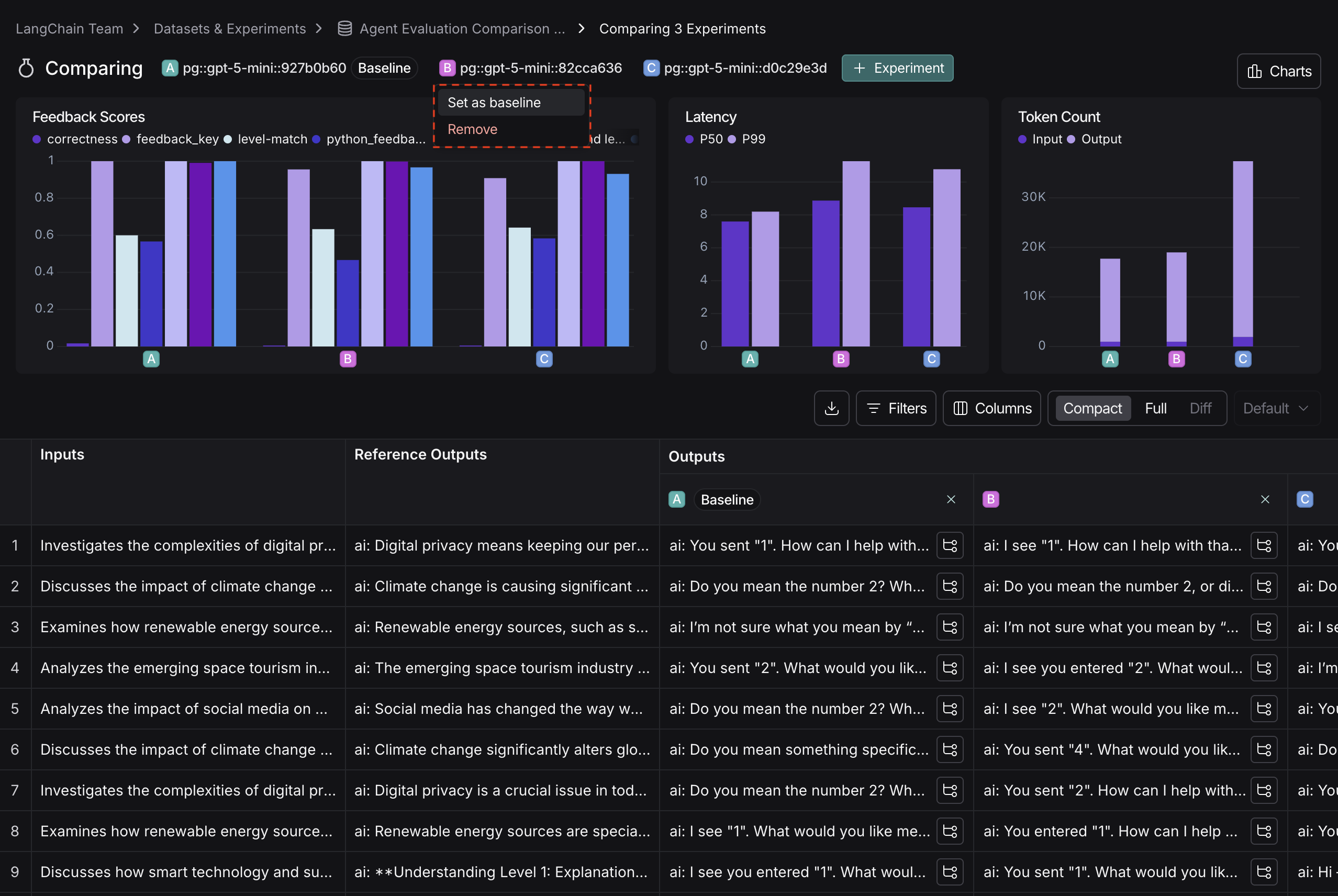Open the trace icon in experiment B, row 2
The height and width of the screenshot is (896, 1338).
coord(1264,586)
